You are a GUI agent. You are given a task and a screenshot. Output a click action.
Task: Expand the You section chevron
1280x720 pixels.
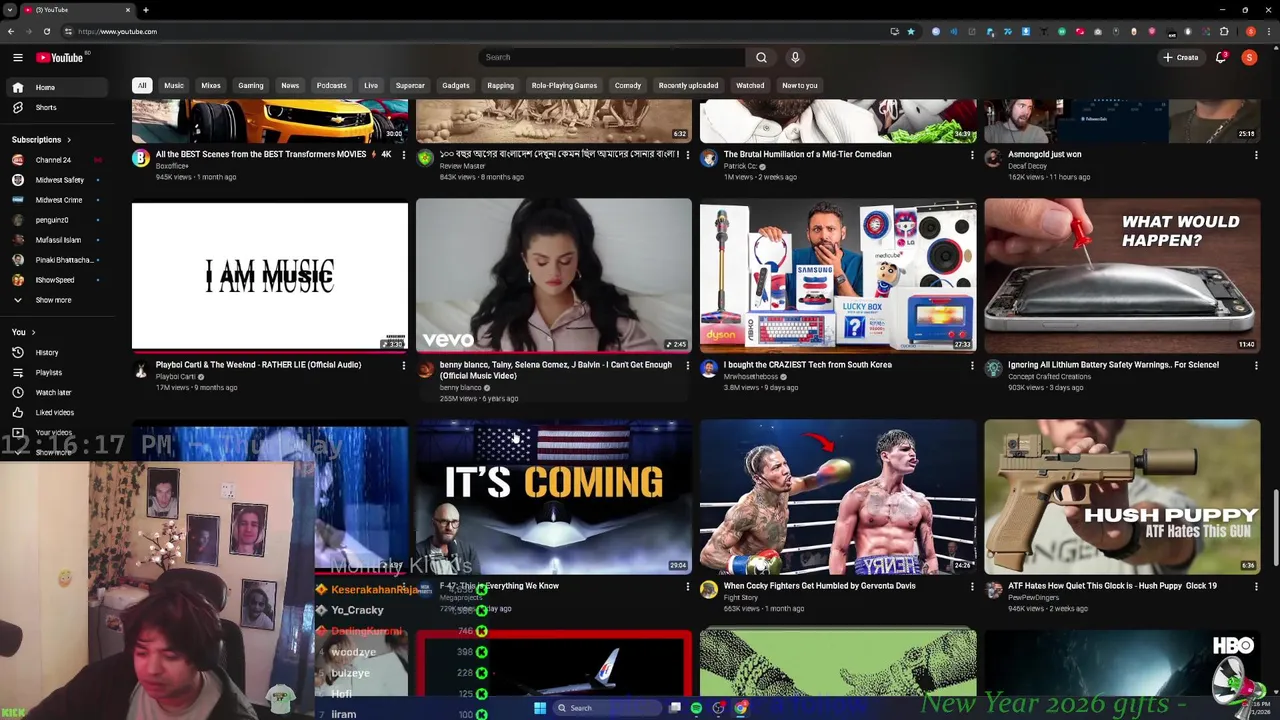pos(33,332)
